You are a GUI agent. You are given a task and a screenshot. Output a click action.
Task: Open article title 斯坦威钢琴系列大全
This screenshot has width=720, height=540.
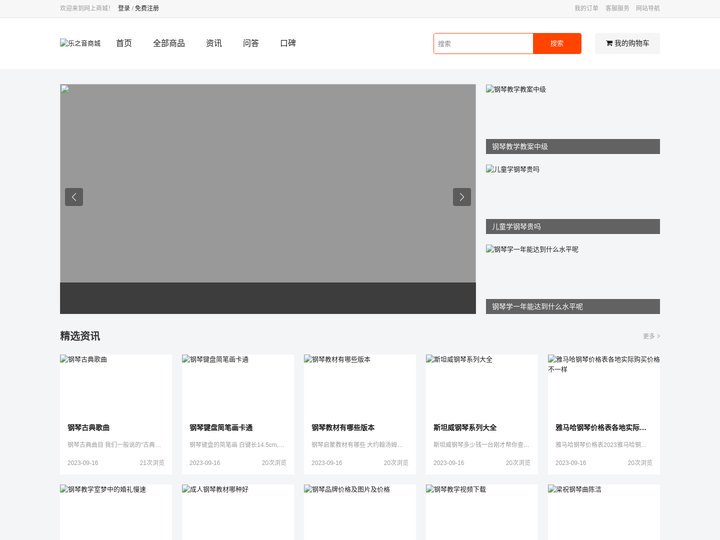465,428
